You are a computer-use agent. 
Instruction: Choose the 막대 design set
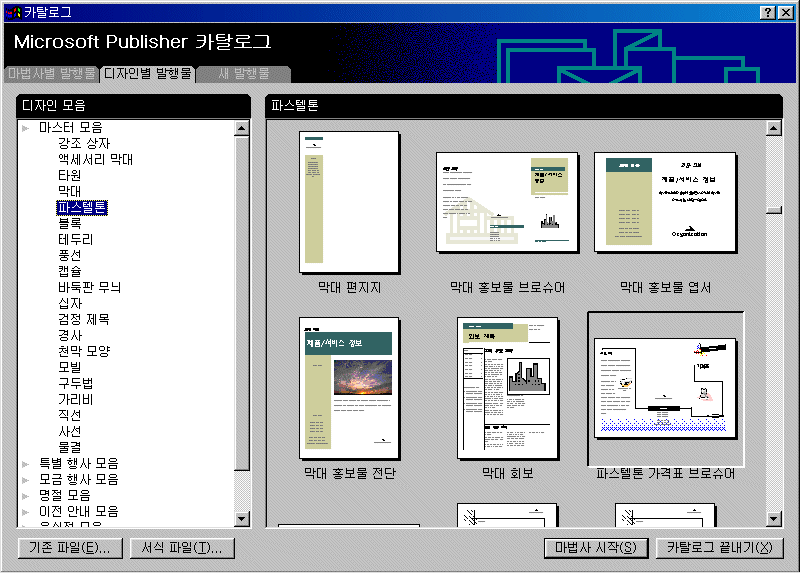[x=69, y=191]
